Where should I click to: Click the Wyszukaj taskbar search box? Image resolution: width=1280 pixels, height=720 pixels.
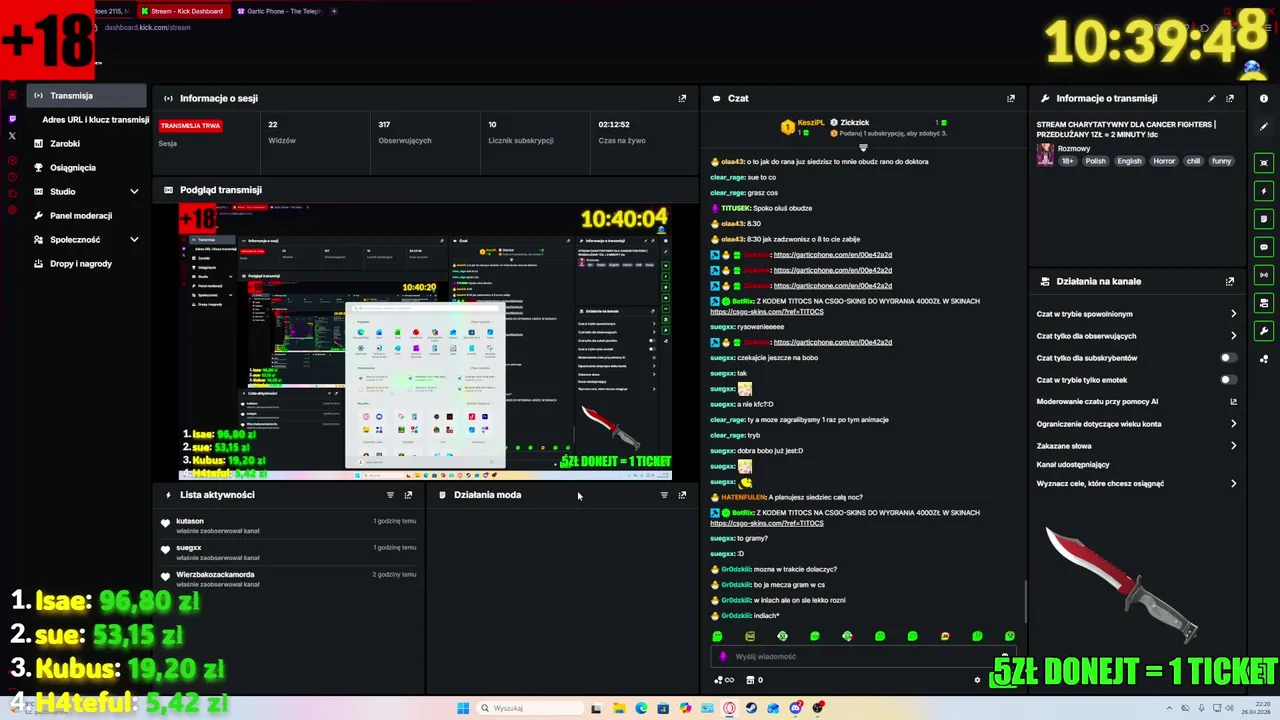[x=530, y=708]
